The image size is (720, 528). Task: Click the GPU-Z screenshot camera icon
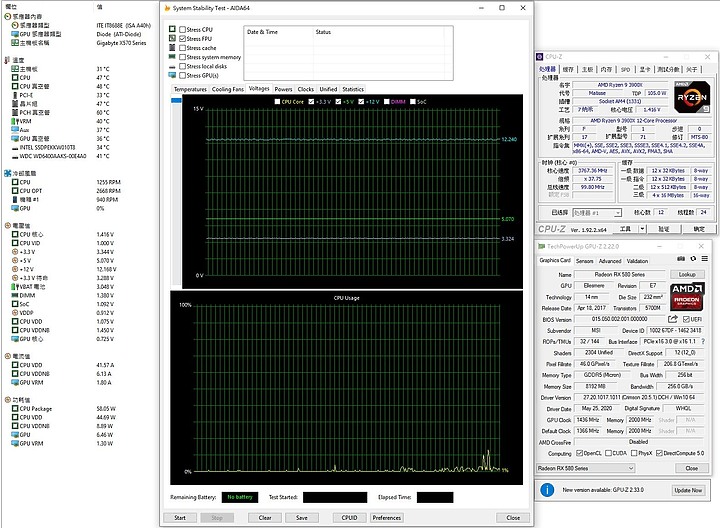681,259
